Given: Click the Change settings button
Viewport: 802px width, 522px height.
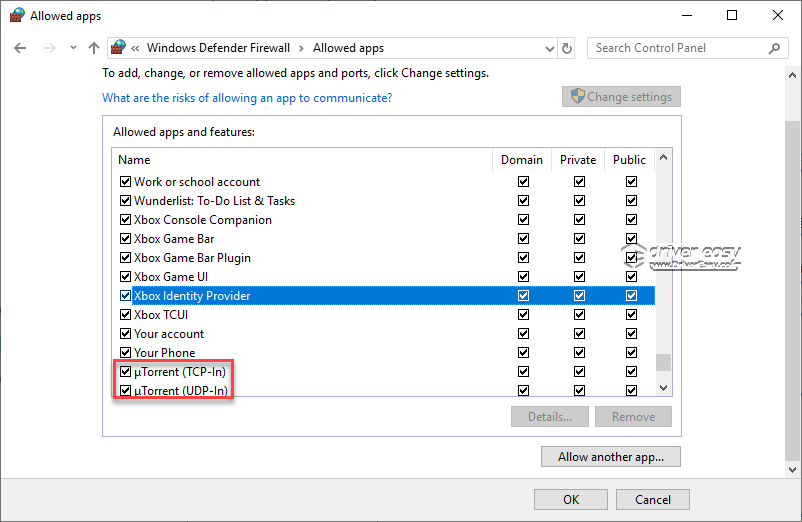Looking at the screenshot, I should coord(621,97).
